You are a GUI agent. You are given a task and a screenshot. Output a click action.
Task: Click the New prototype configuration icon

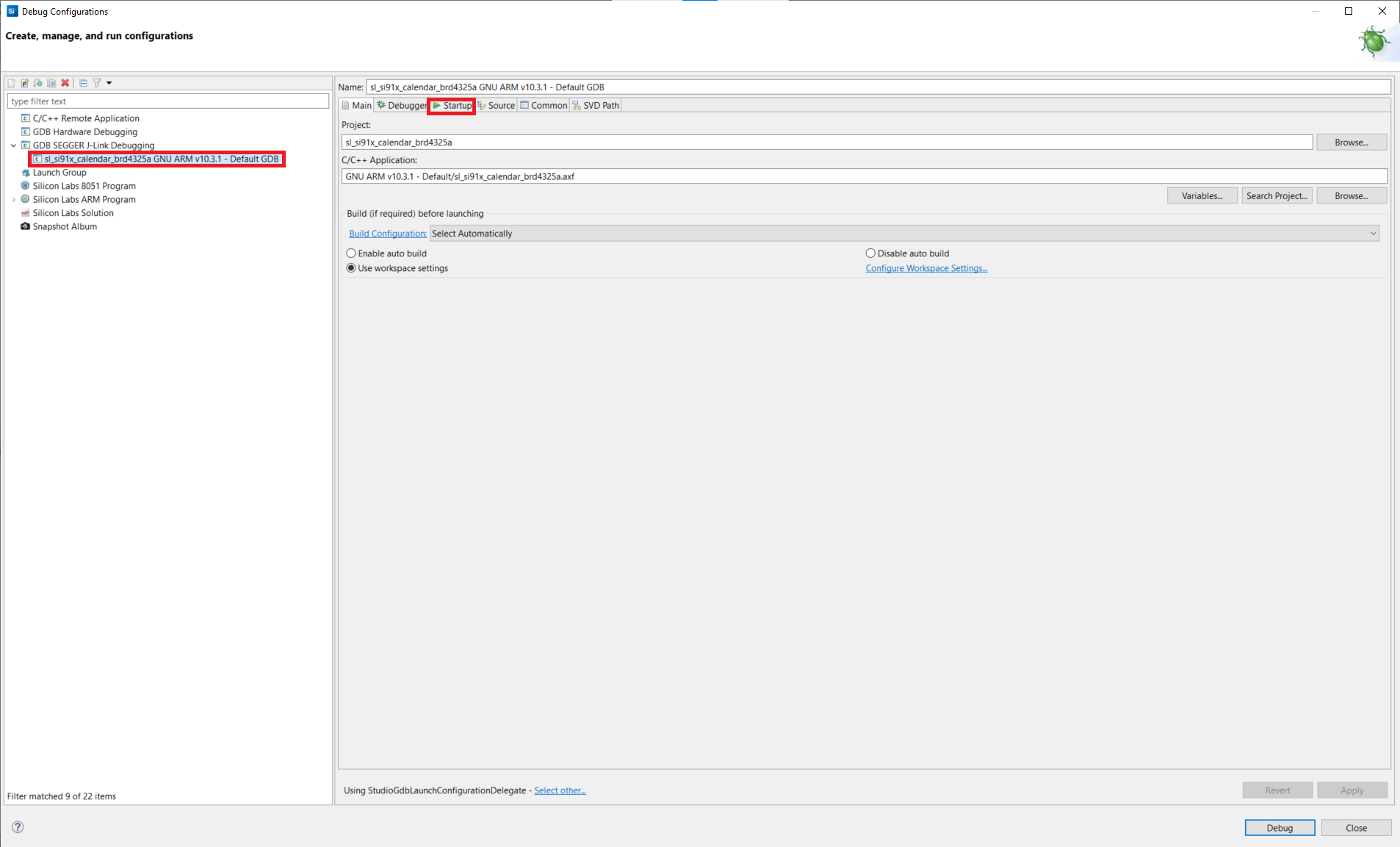[25, 83]
